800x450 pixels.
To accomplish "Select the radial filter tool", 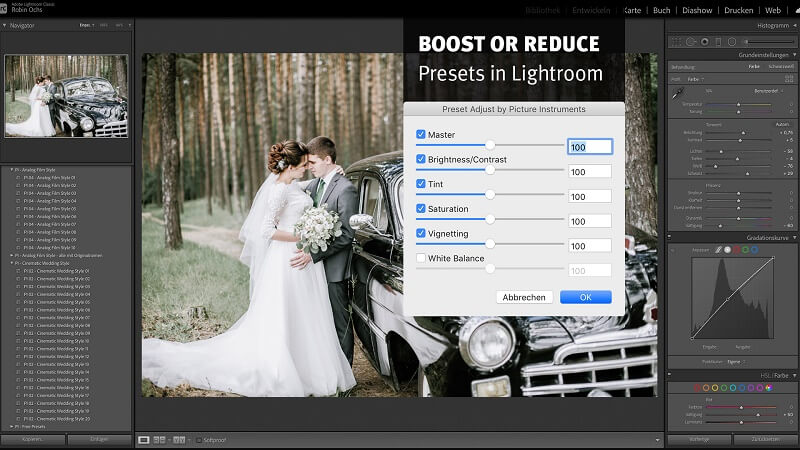I will [x=732, y=42].
